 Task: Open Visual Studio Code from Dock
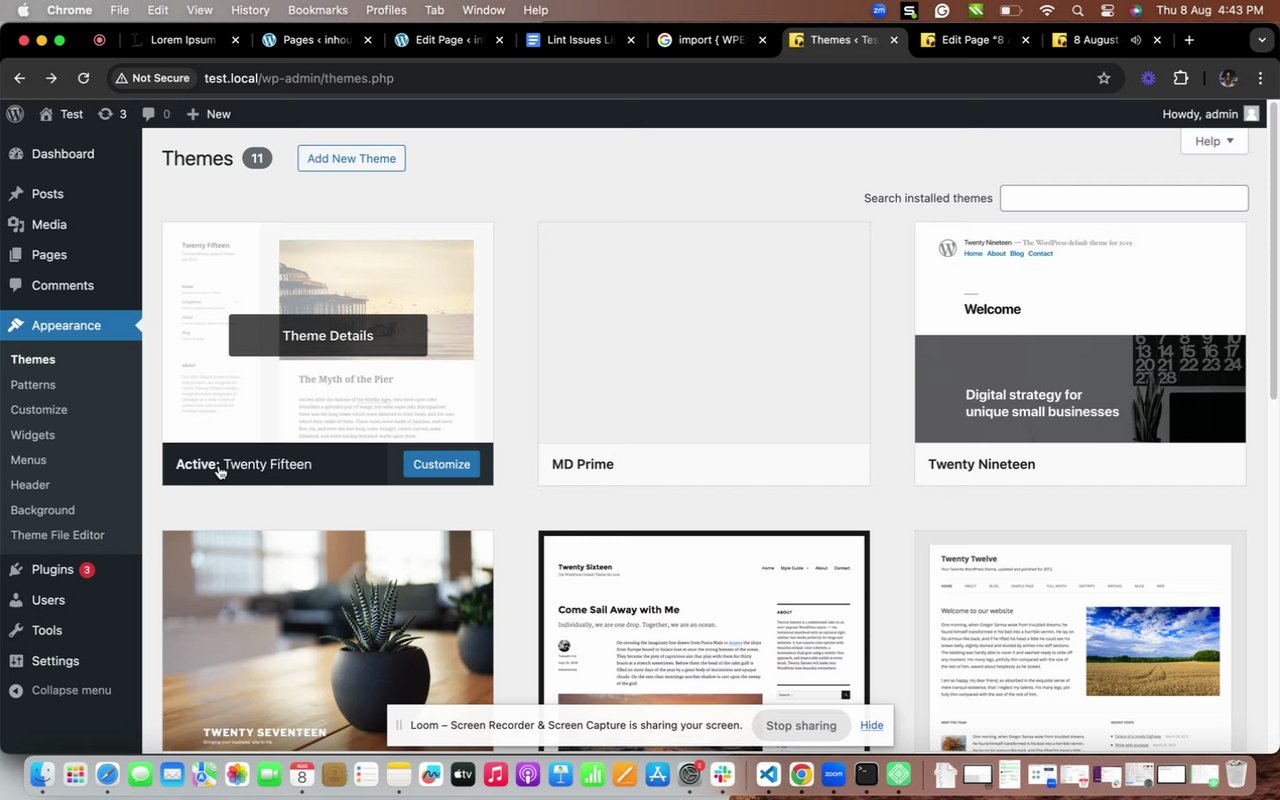(768, 774)
